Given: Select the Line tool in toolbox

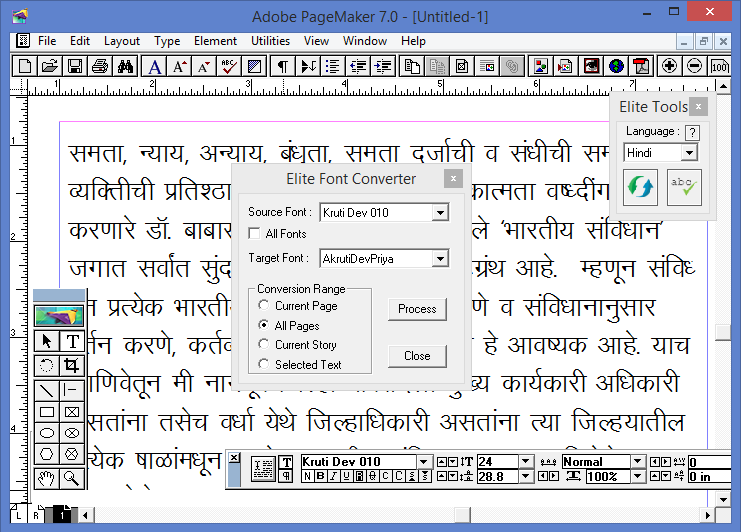Looking at the screenshot, I should pos(47,390).
